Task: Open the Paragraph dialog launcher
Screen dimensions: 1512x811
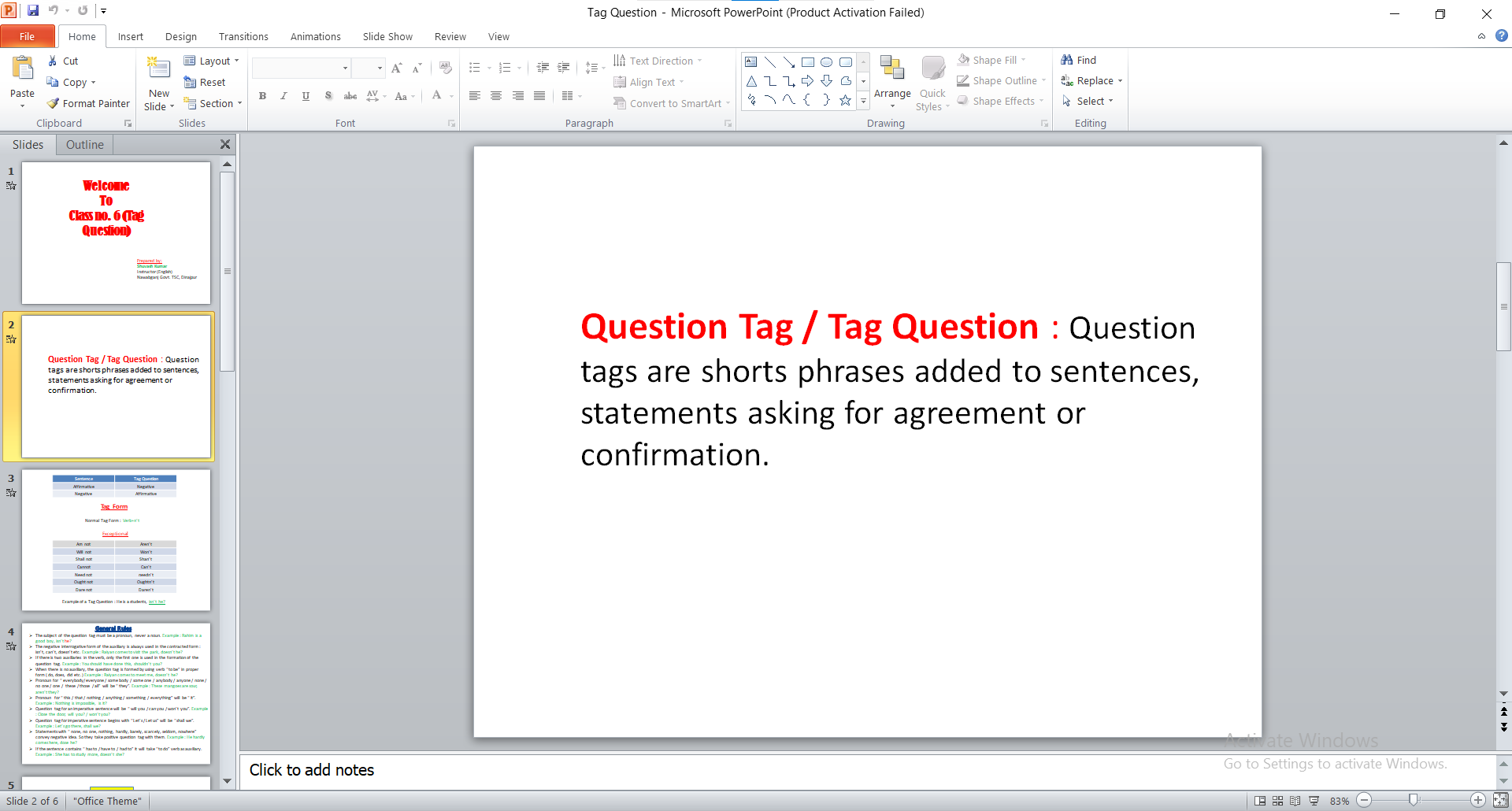Action: click(x=728, y=124)
